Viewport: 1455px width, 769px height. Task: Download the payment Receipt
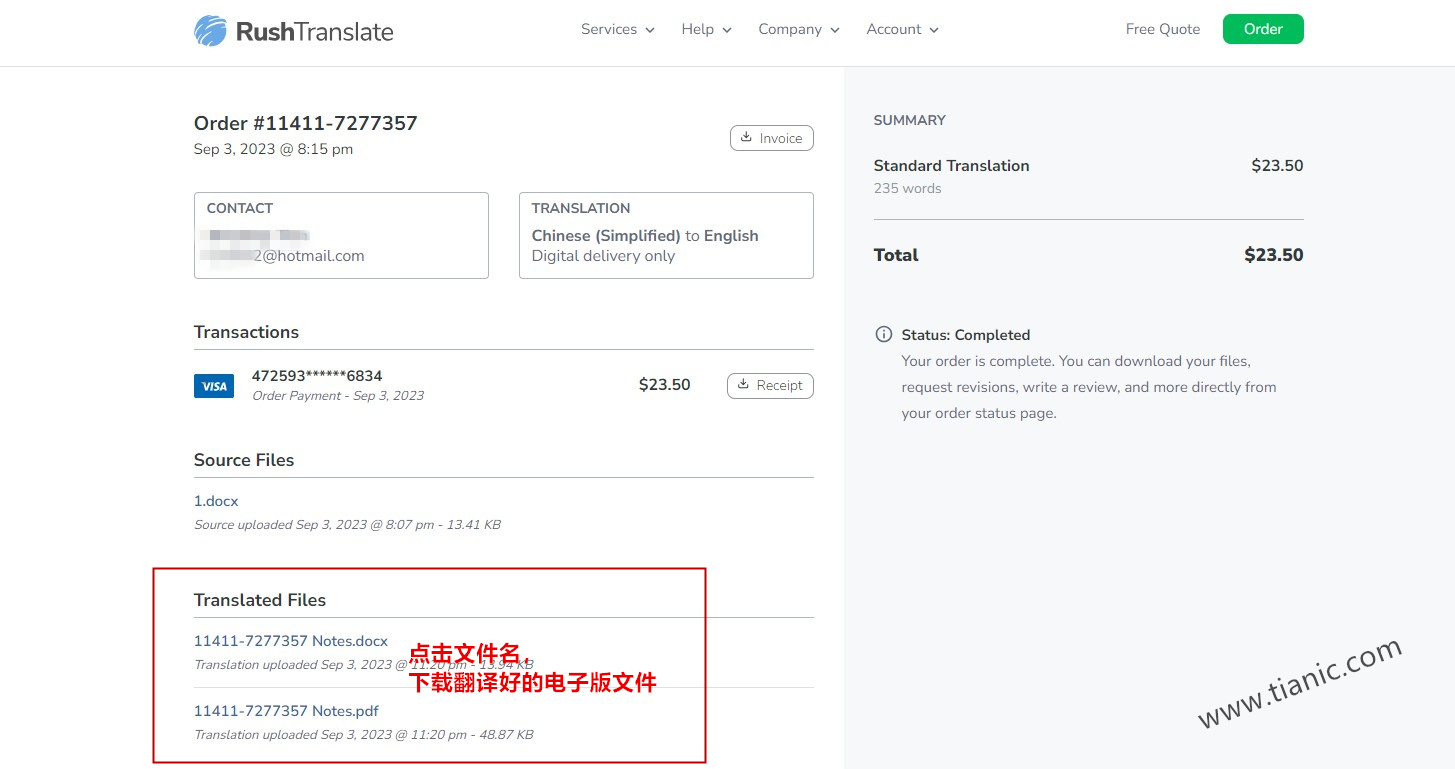pos(770,385)
